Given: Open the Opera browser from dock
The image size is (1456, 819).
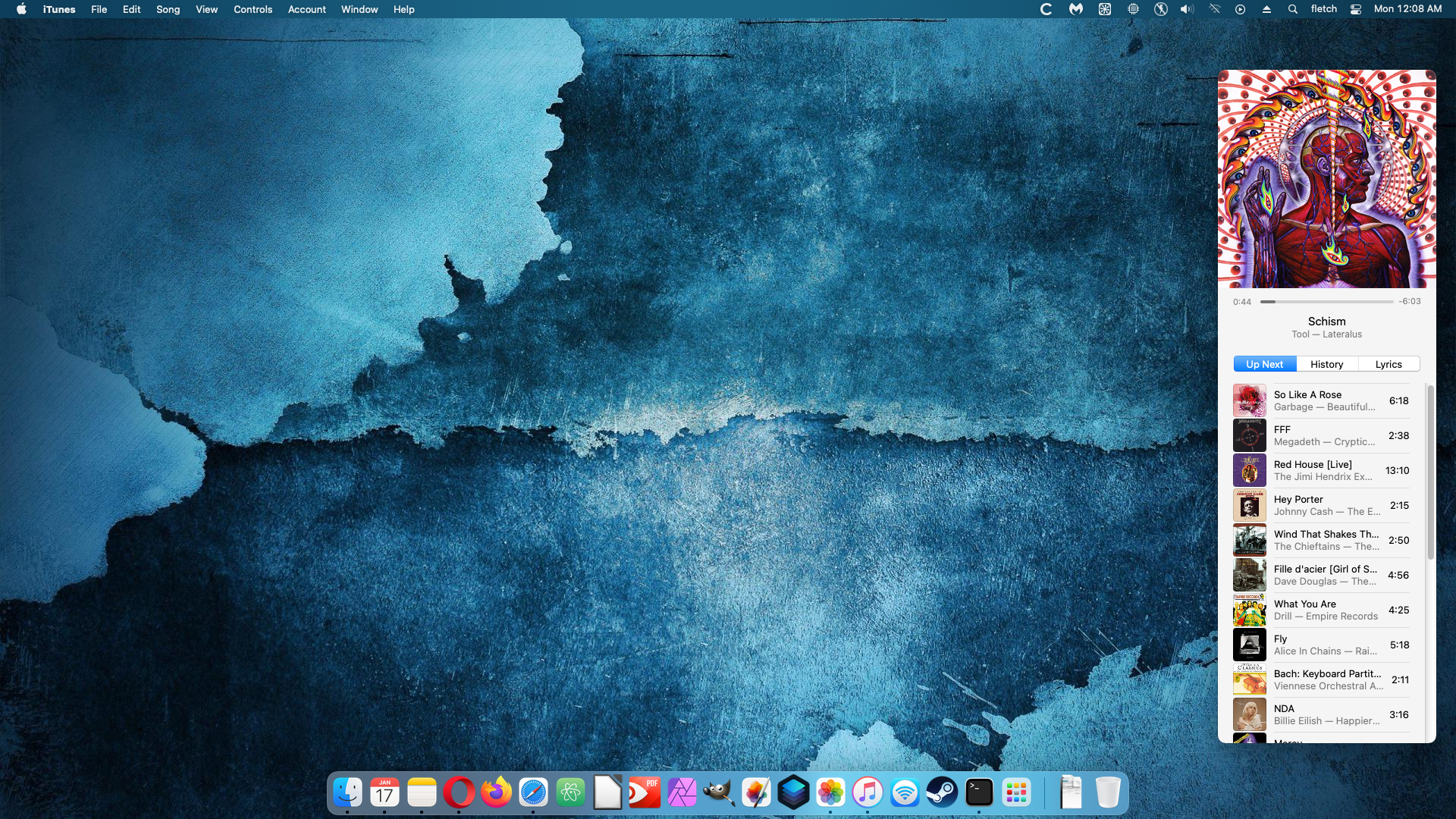Looking at the screenshot, I should (460, 793).
